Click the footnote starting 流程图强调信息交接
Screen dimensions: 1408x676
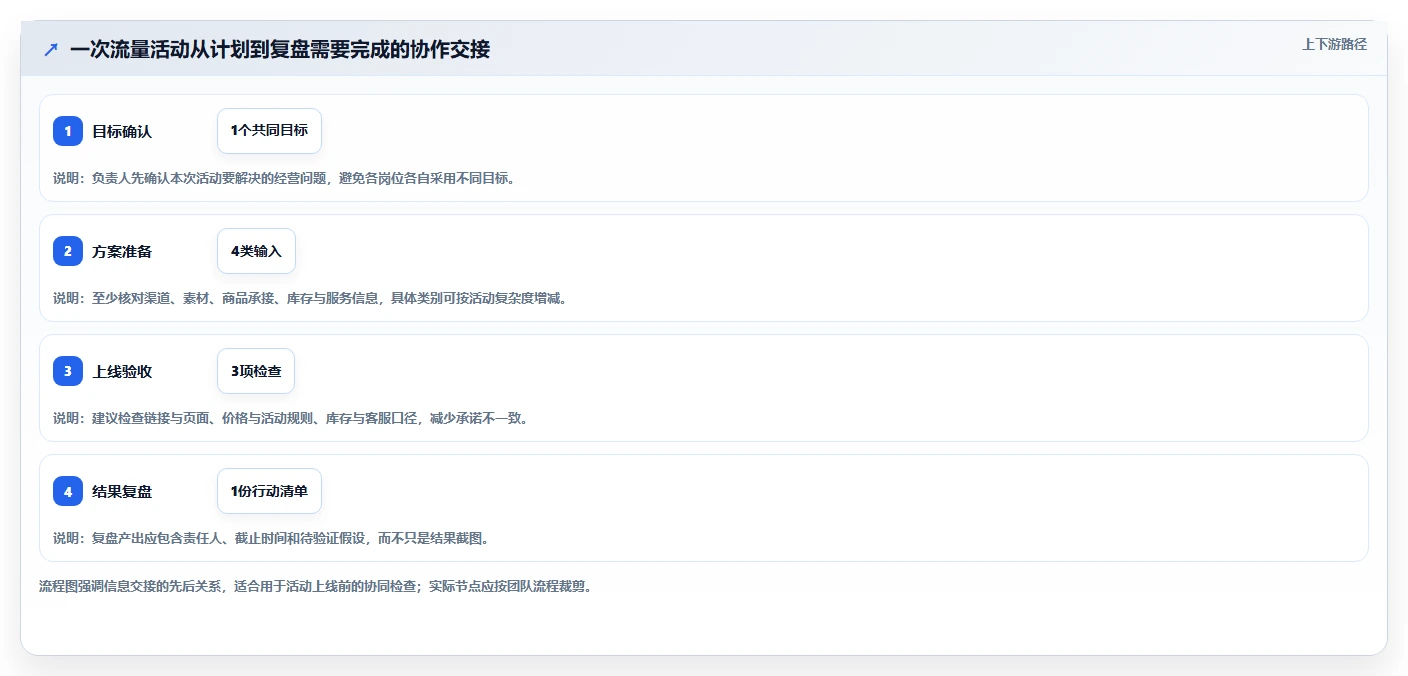point(316,586)
